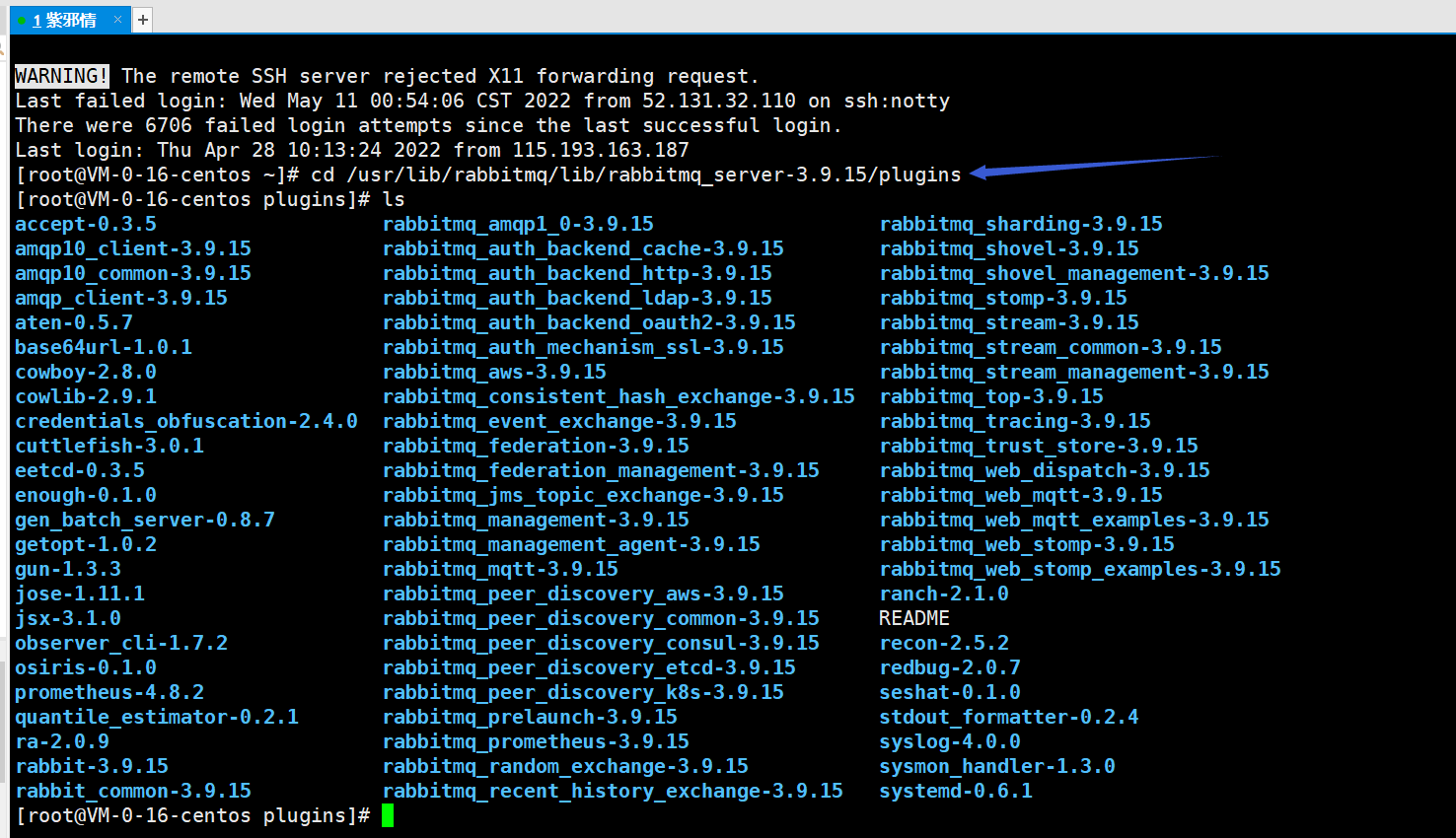
Task: Select cowboy-2.8.0 entry
Action: tap(86, 372)
